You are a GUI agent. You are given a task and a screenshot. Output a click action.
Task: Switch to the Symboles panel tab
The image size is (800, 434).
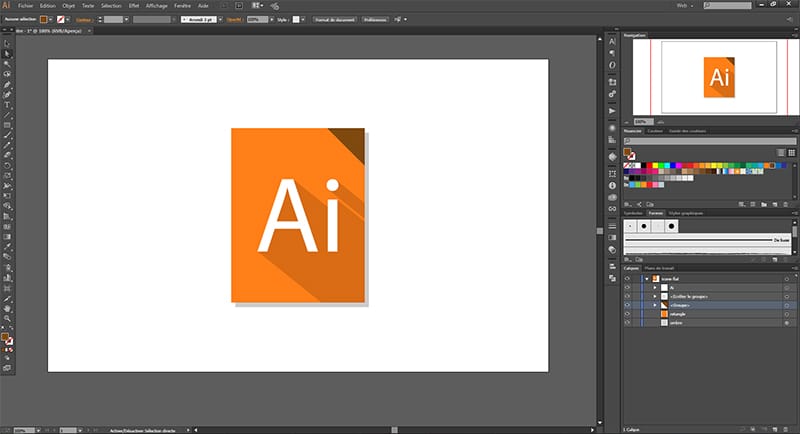[x=633, y=213]
